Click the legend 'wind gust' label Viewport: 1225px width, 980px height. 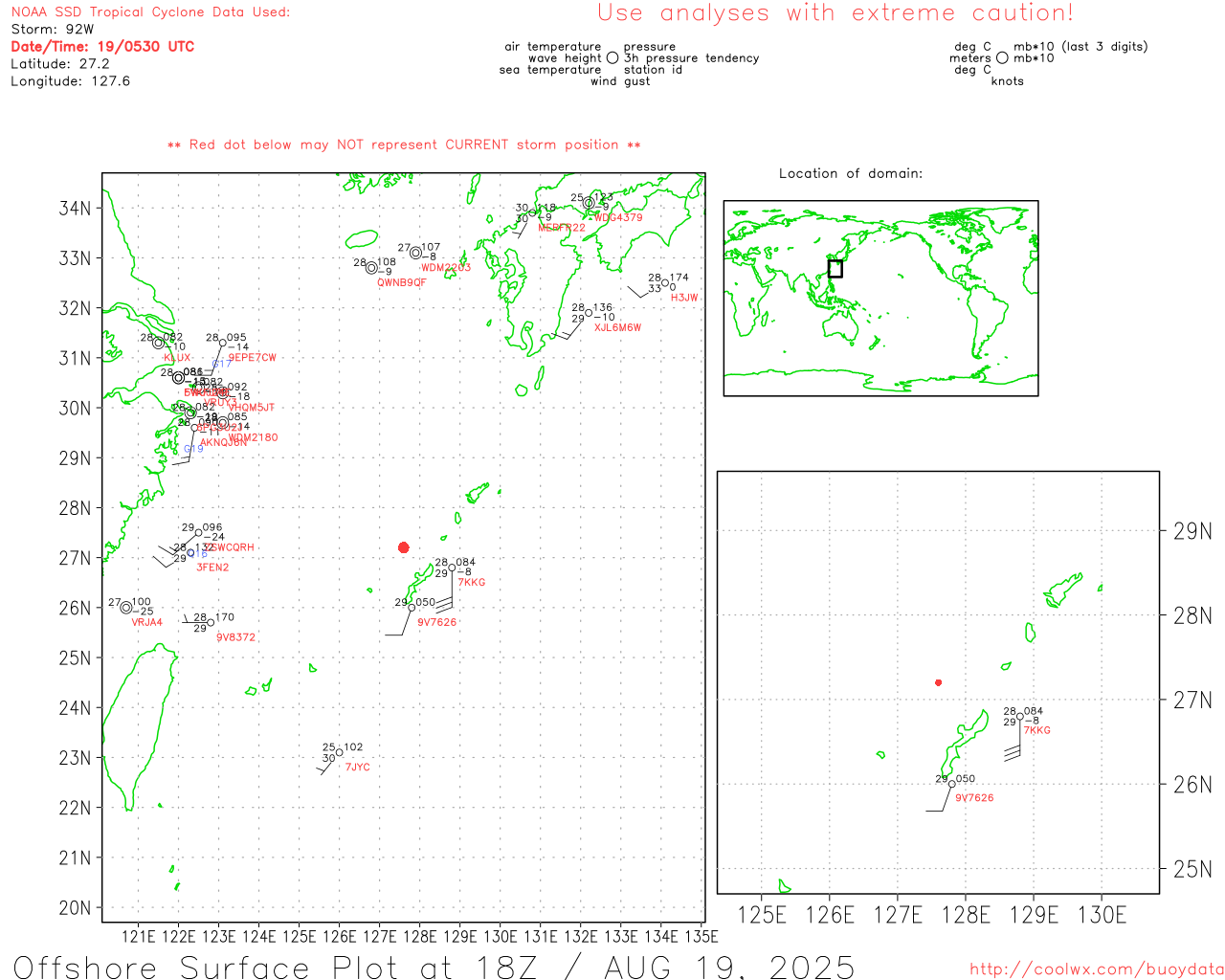tap(620, 81)
